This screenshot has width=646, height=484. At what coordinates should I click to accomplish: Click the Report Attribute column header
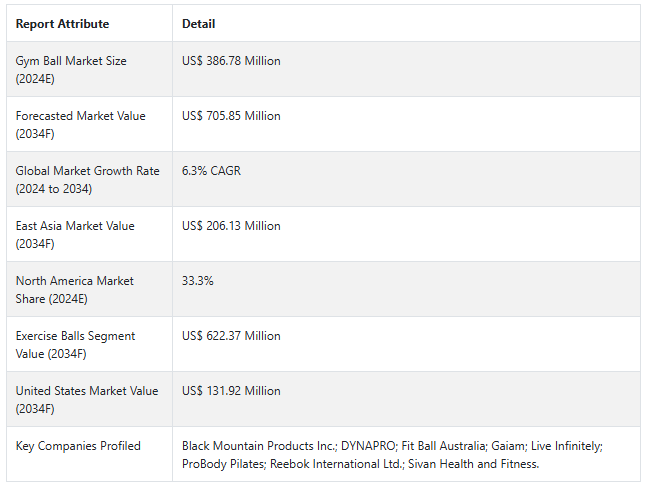[x=62, y=24]
